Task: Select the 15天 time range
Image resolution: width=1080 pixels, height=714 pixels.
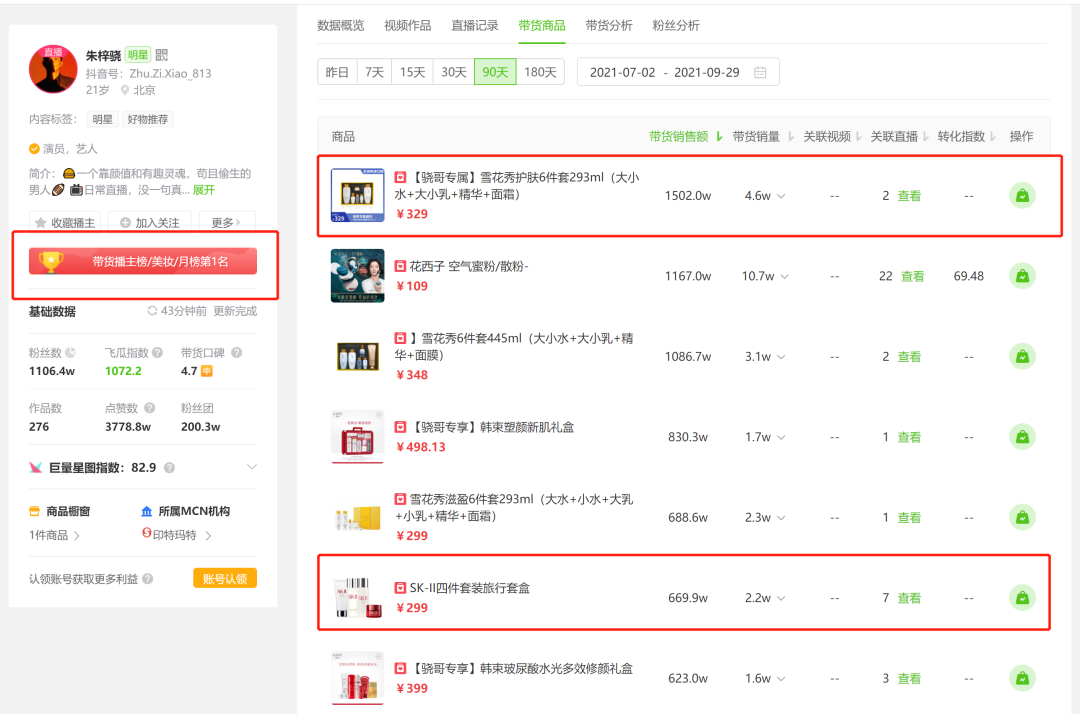Action: [x=413, y=72]
